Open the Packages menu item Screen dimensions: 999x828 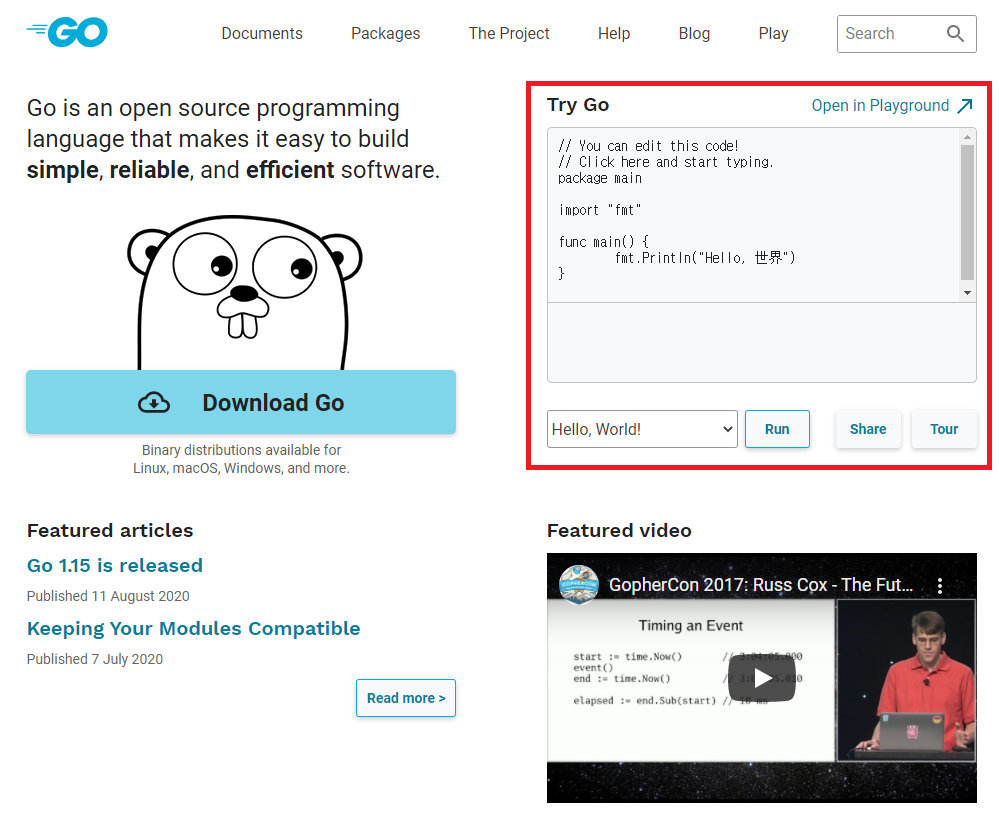coord(385,34)
